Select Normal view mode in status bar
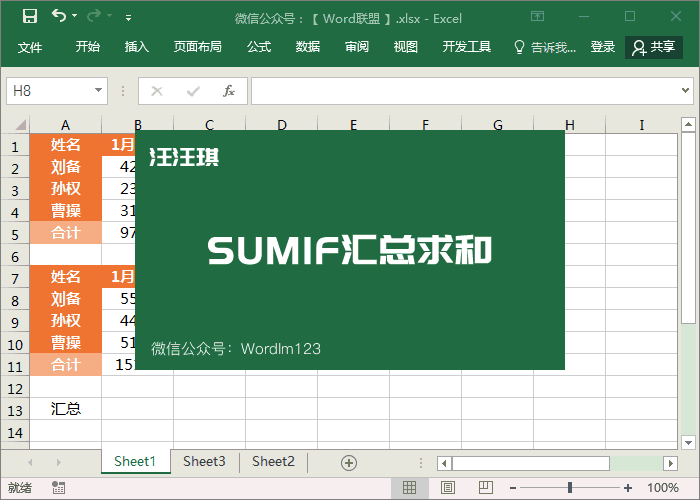700x500 pixels. [x=409, y=488]
